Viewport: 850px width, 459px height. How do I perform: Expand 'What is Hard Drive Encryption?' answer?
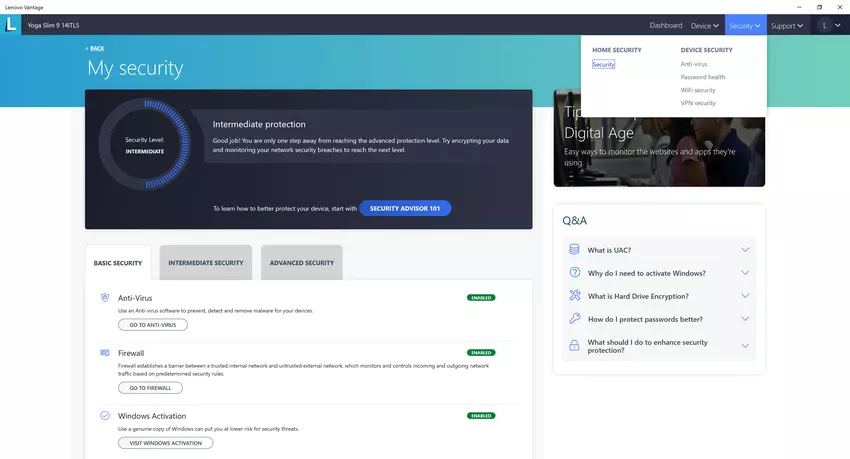745,296
